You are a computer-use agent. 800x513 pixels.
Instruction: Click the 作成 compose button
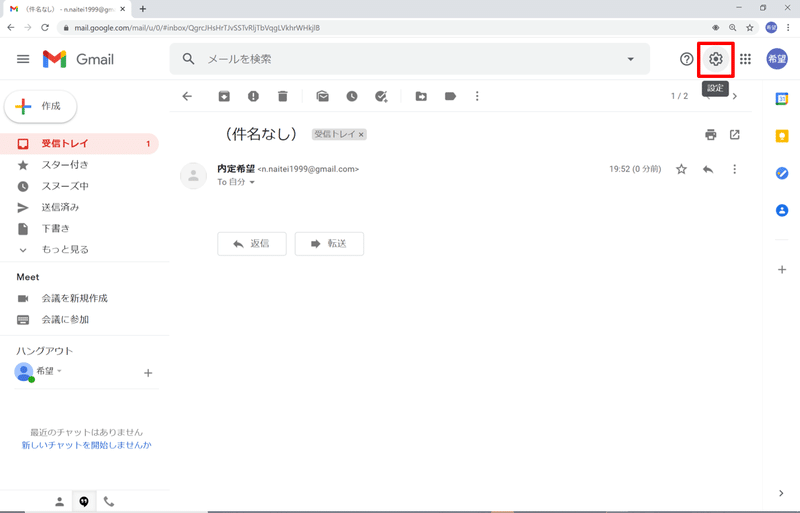coord(40,106)
